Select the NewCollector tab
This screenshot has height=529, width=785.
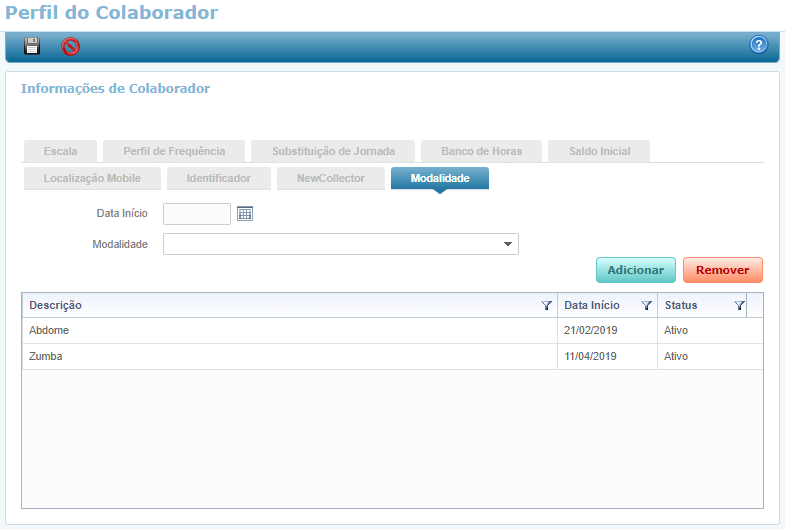(330, 178)
